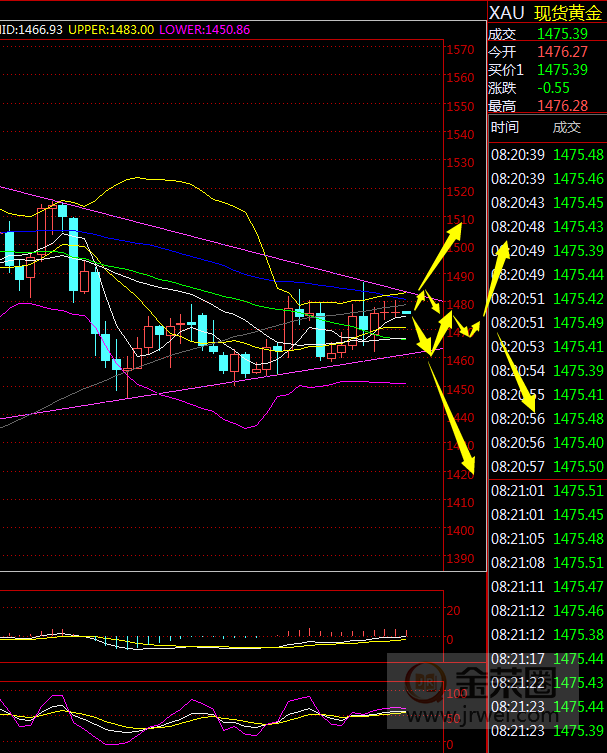Click the 1570 price axis label
The image size is (607, 753).
coord(460,50)
